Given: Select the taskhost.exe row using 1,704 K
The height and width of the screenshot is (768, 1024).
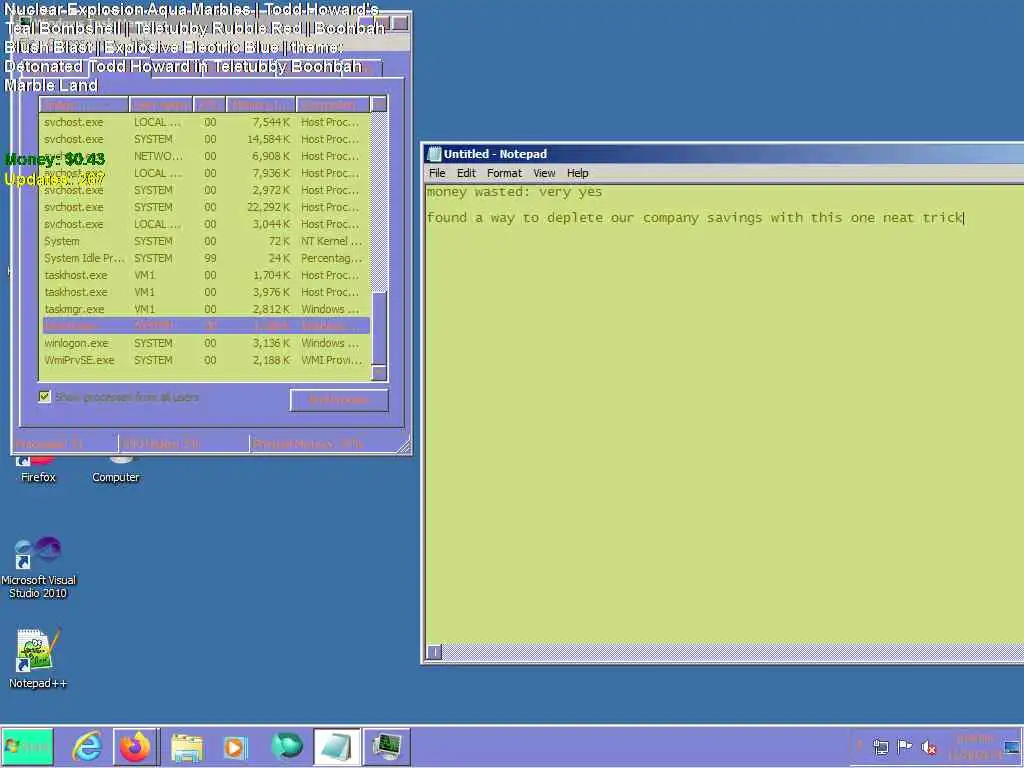Looking at the screenshot, I should point(205,275).
